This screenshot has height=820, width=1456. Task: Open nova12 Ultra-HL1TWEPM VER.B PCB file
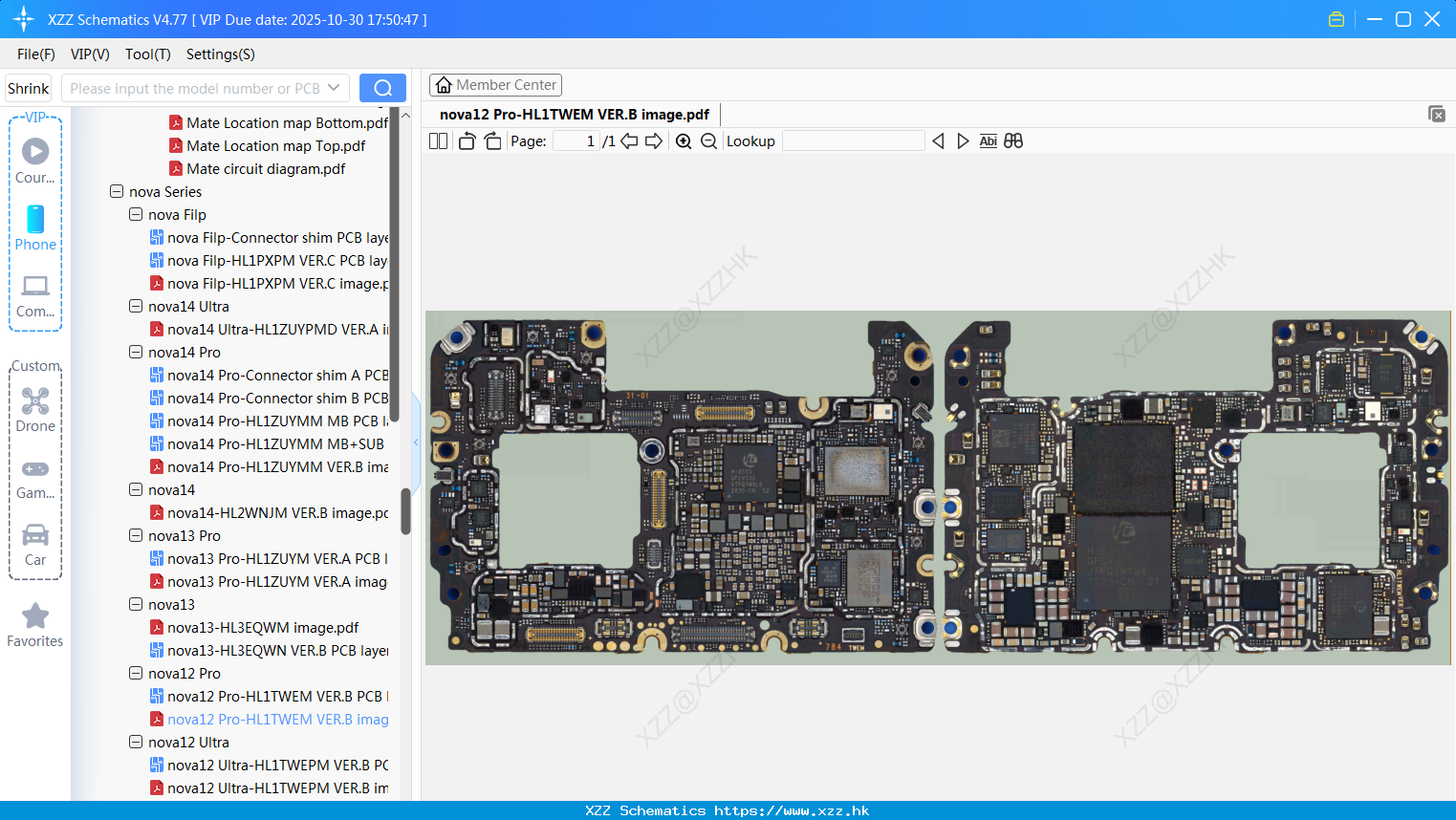click(269, 765)
